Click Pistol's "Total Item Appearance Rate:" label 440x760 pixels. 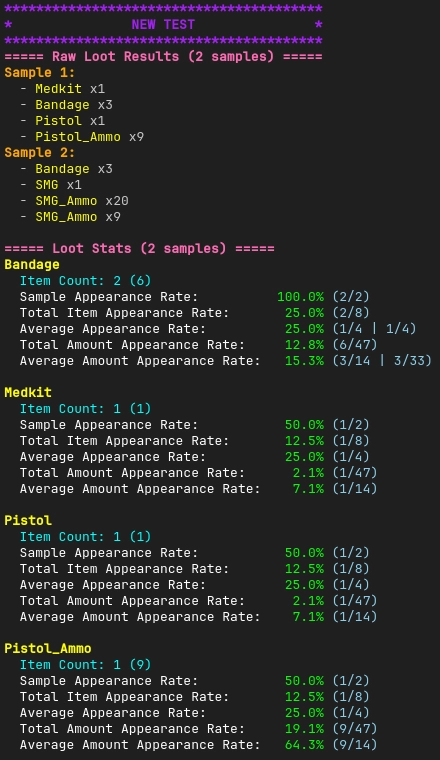coord(125,568)
